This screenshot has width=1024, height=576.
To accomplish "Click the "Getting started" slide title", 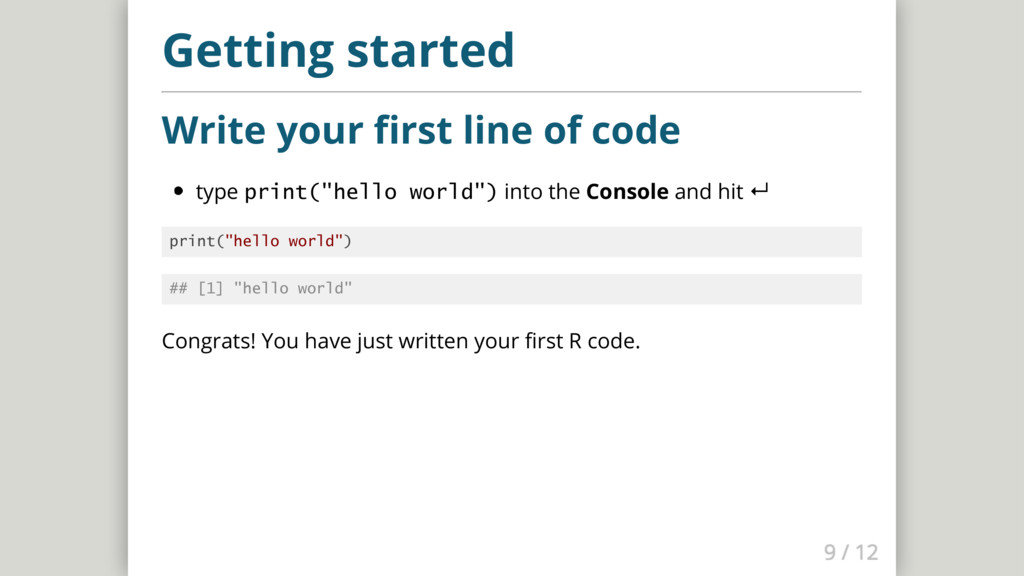I will 338,50.
